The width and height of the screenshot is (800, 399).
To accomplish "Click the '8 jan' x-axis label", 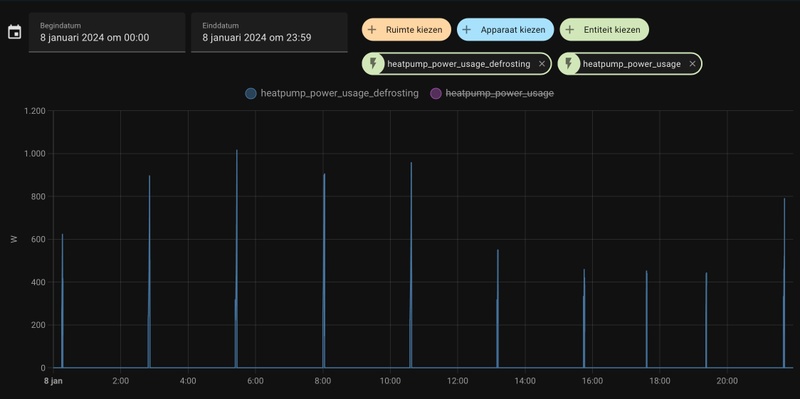I will point(53,381).
